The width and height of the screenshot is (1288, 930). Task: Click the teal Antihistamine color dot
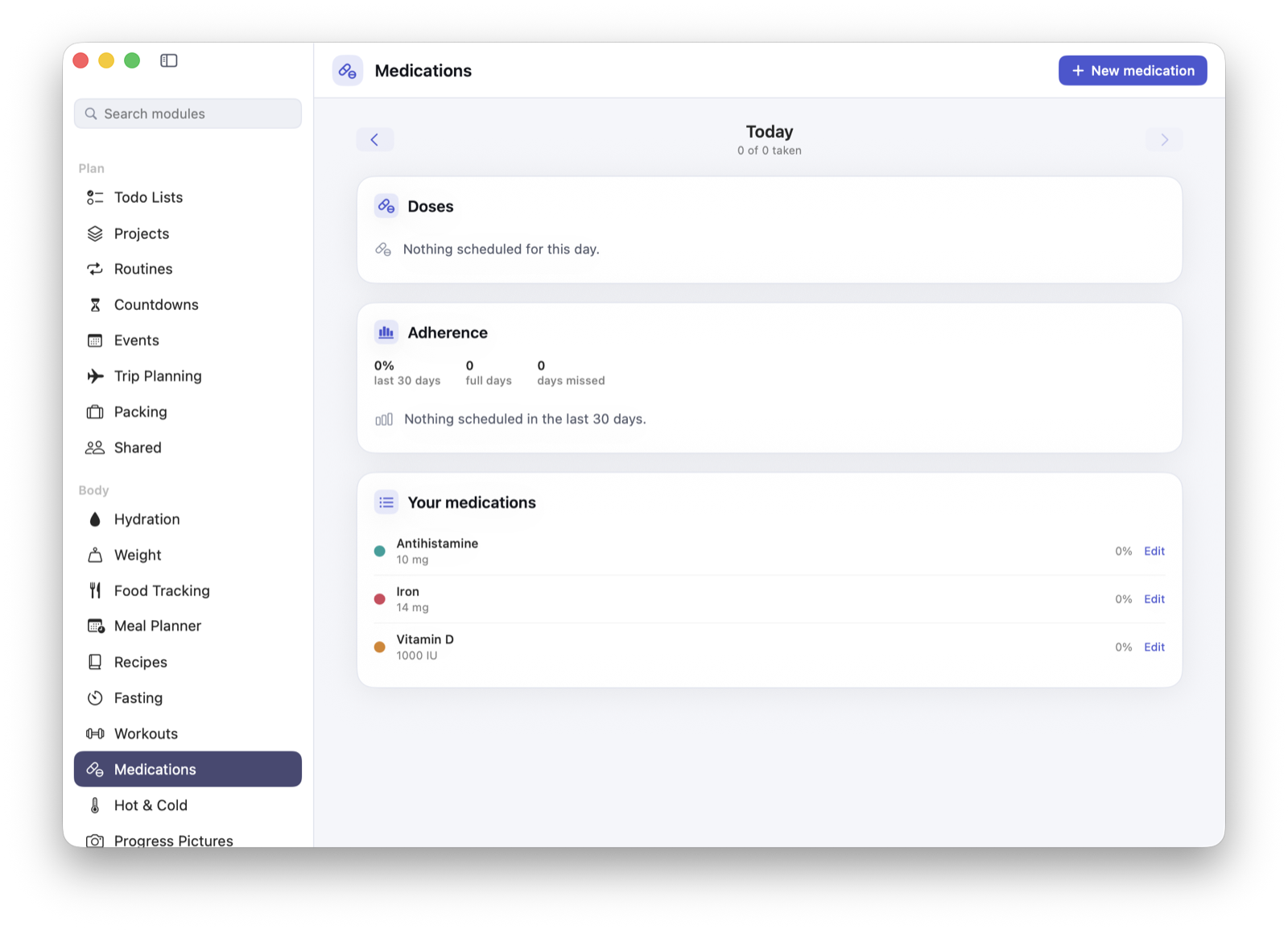[380, 552]
